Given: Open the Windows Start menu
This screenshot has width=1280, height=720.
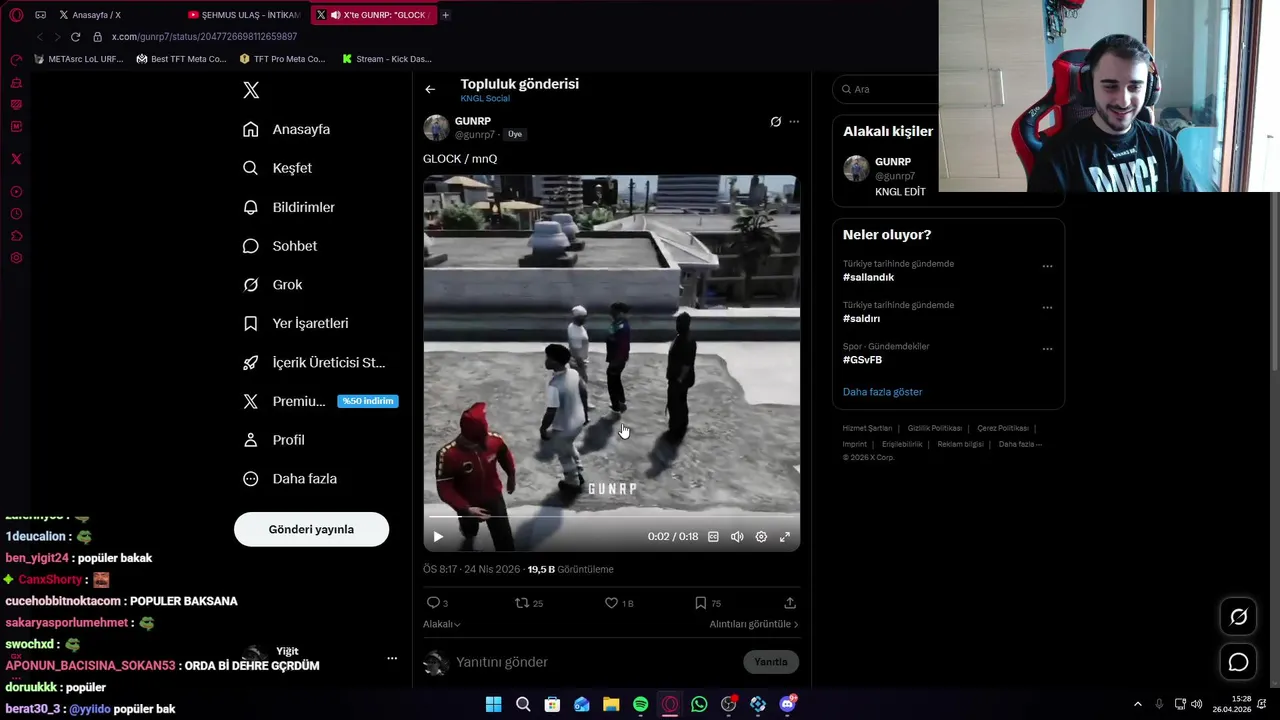Looking at the screenshot, I should (493, 704).
